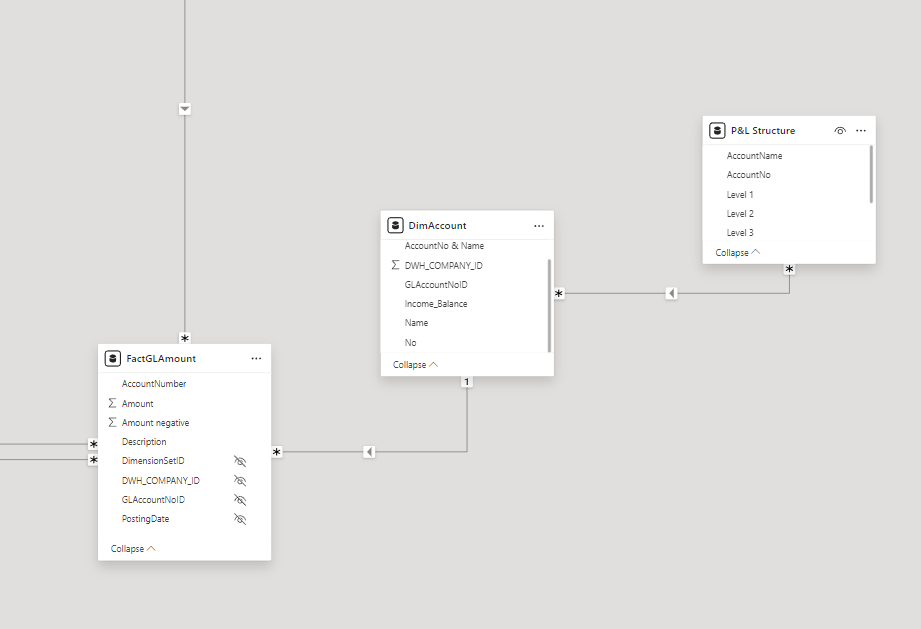The image size is (921, 629).
Task: Select the DimAccount table header title
Action: 437,226
